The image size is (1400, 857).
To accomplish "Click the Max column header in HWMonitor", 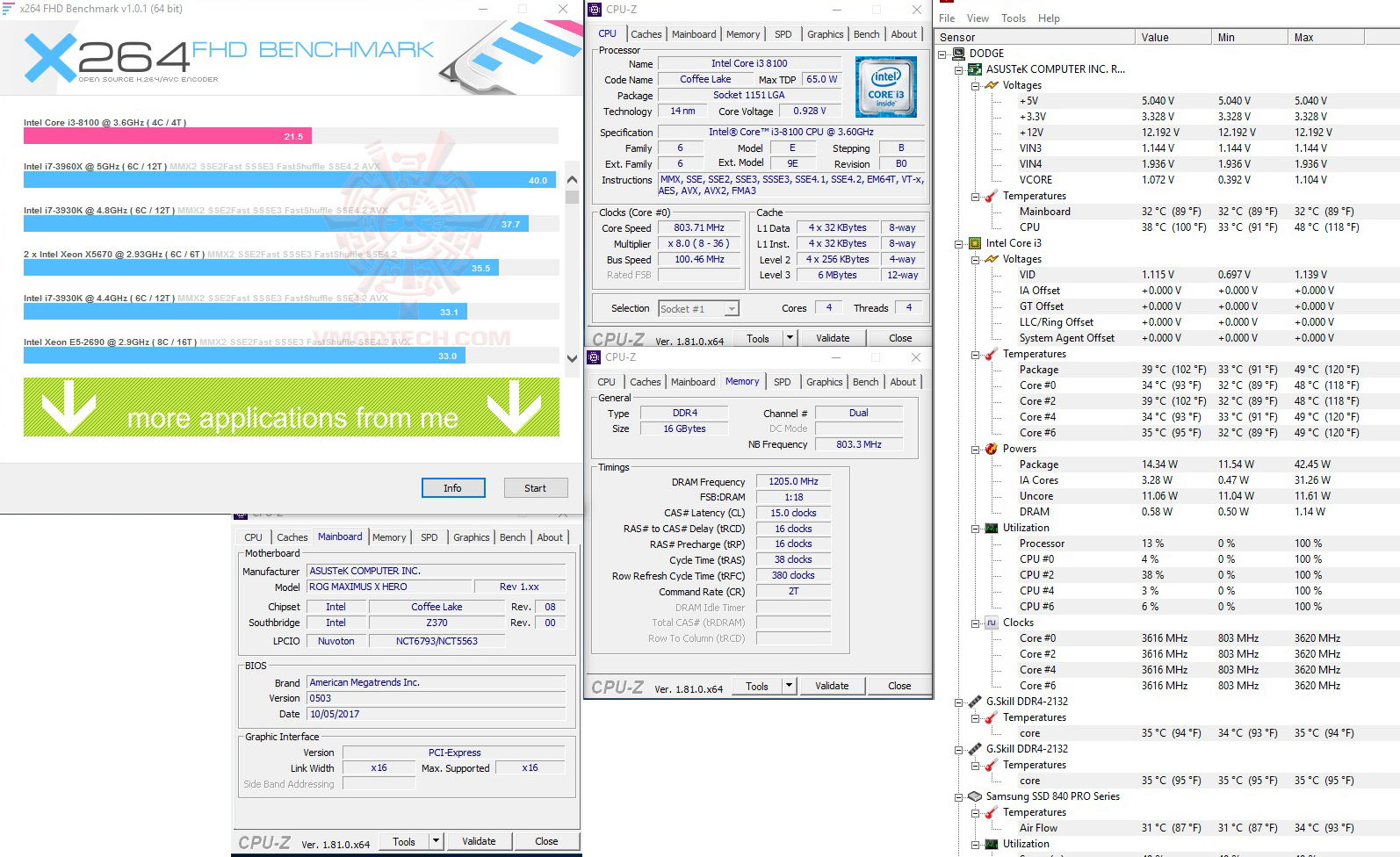I will (1326, 37).
